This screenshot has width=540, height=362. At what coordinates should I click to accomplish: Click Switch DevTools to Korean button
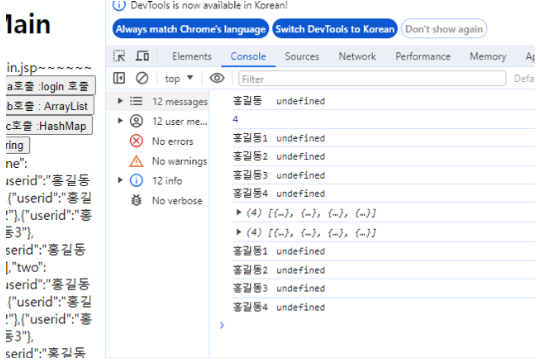(335, 29)
